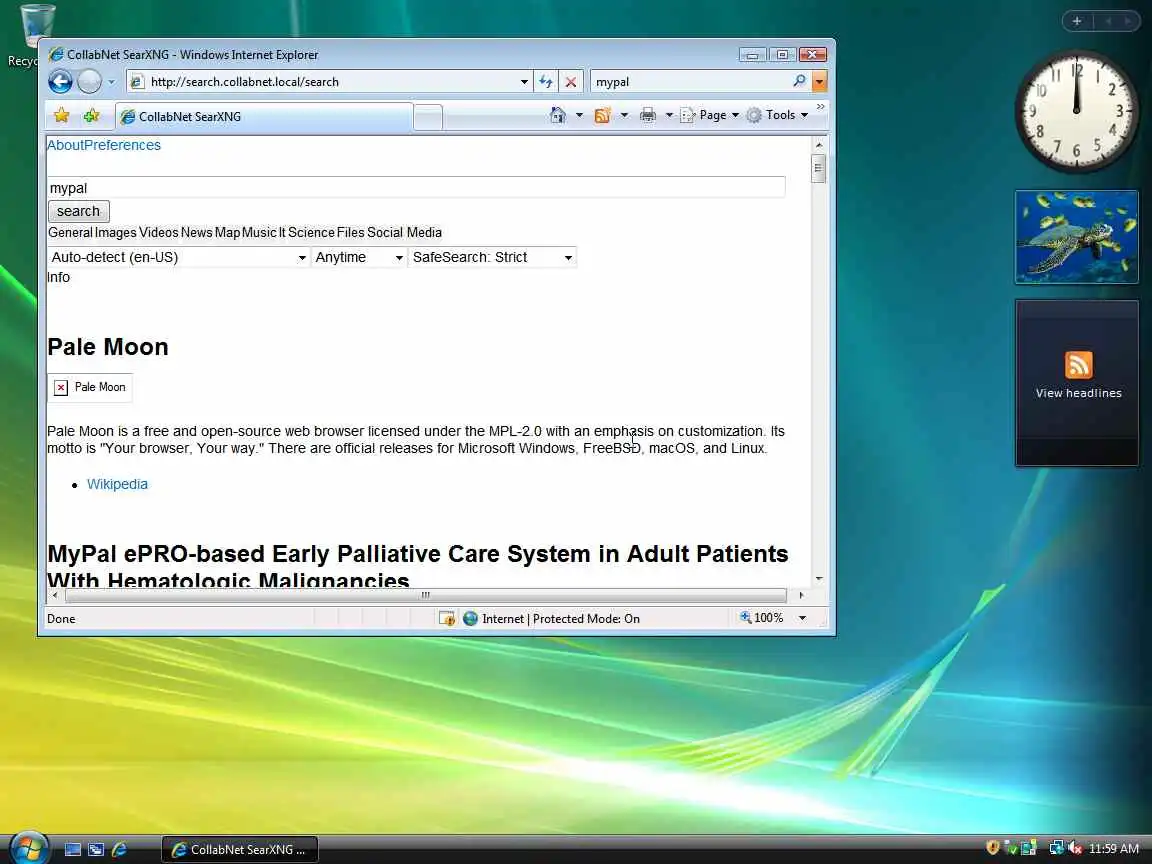Select the Images category
This screenshot has height=864, width=1152.
[115, 233]
